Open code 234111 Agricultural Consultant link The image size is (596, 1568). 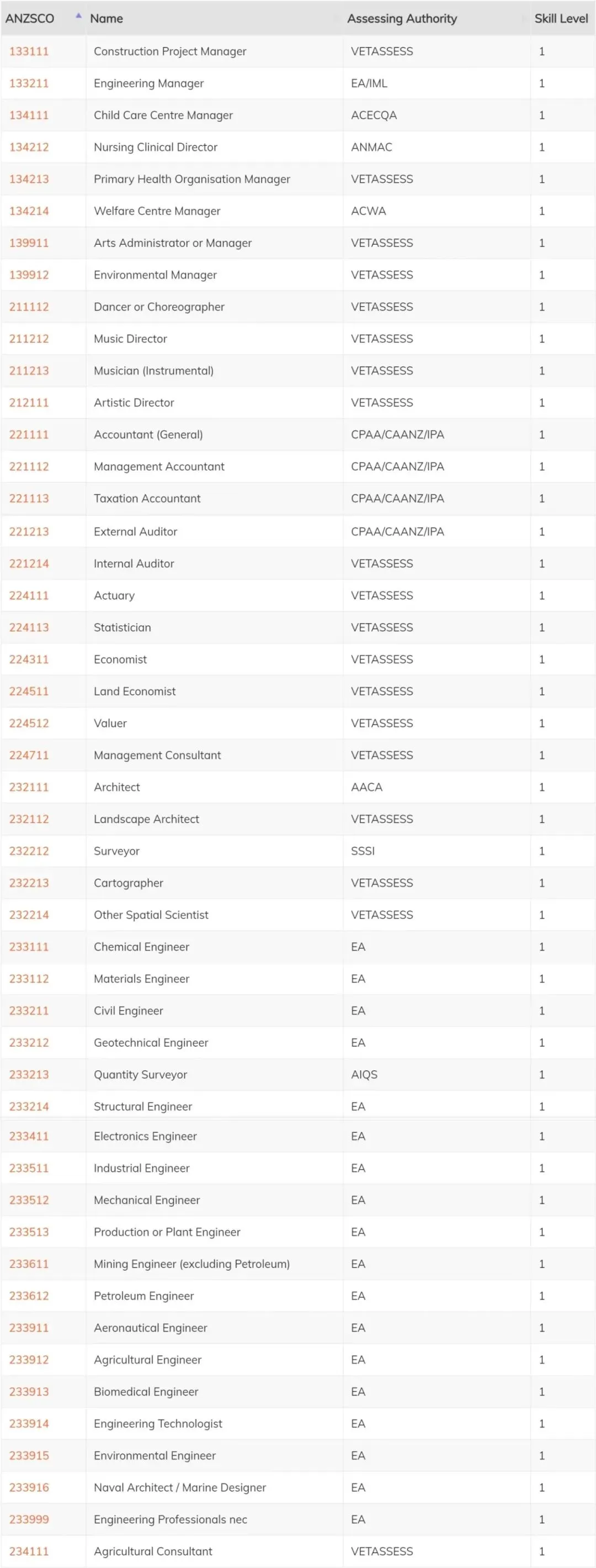tap(29, 1551)
